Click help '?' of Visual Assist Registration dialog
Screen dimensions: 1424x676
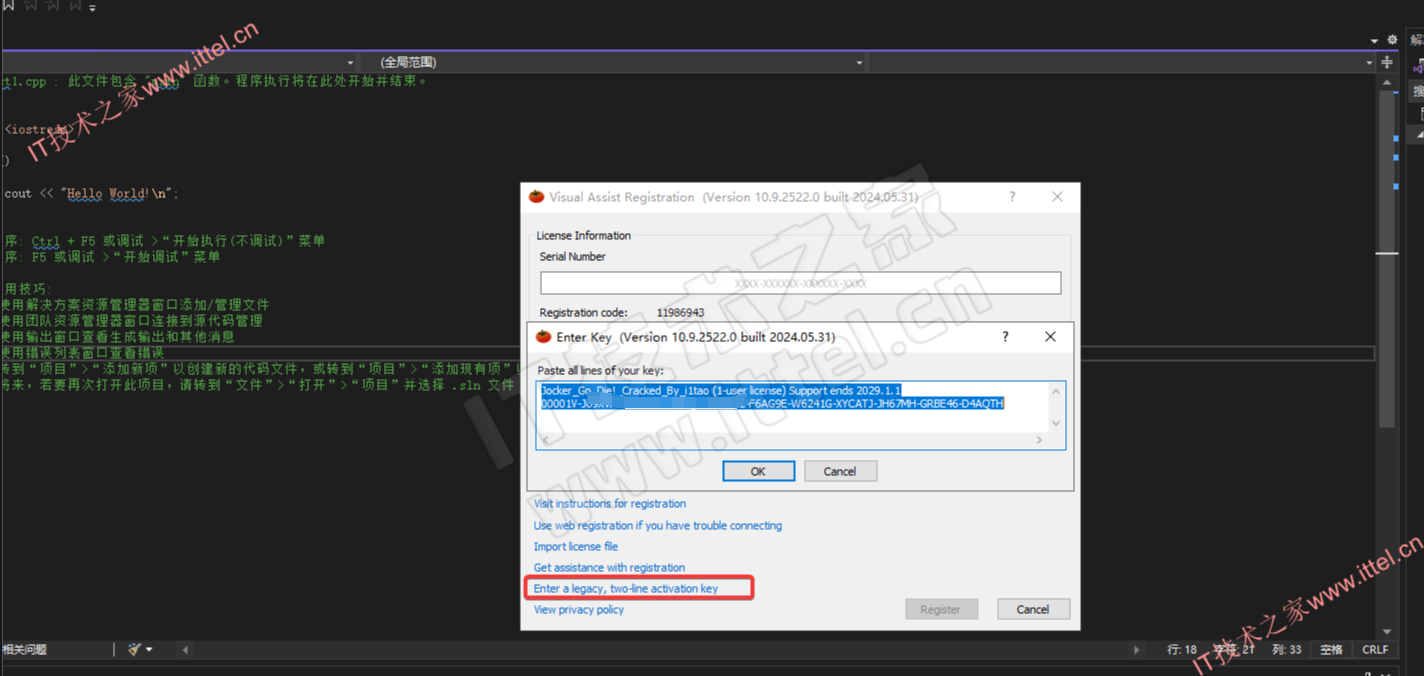tap(1012, 197)
